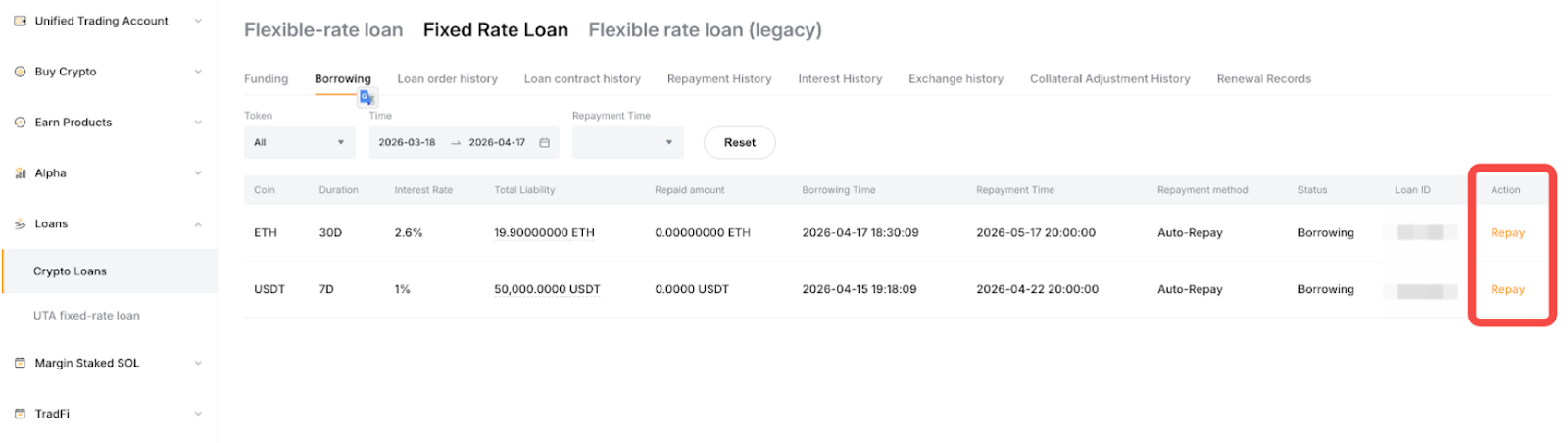Select UTA fixed-rate loan in sidebar
Viewport: 1568px width, 443px height.
(86, 316)
